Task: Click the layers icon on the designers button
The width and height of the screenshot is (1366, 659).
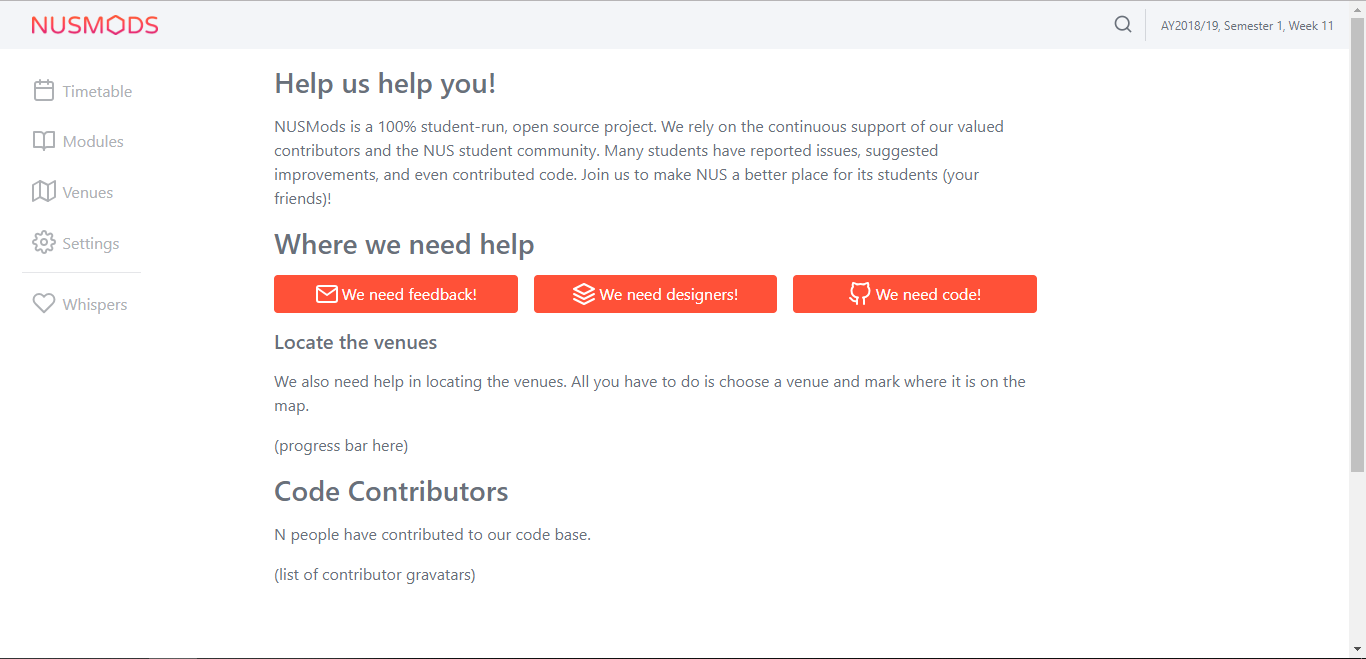Action: 584,294
